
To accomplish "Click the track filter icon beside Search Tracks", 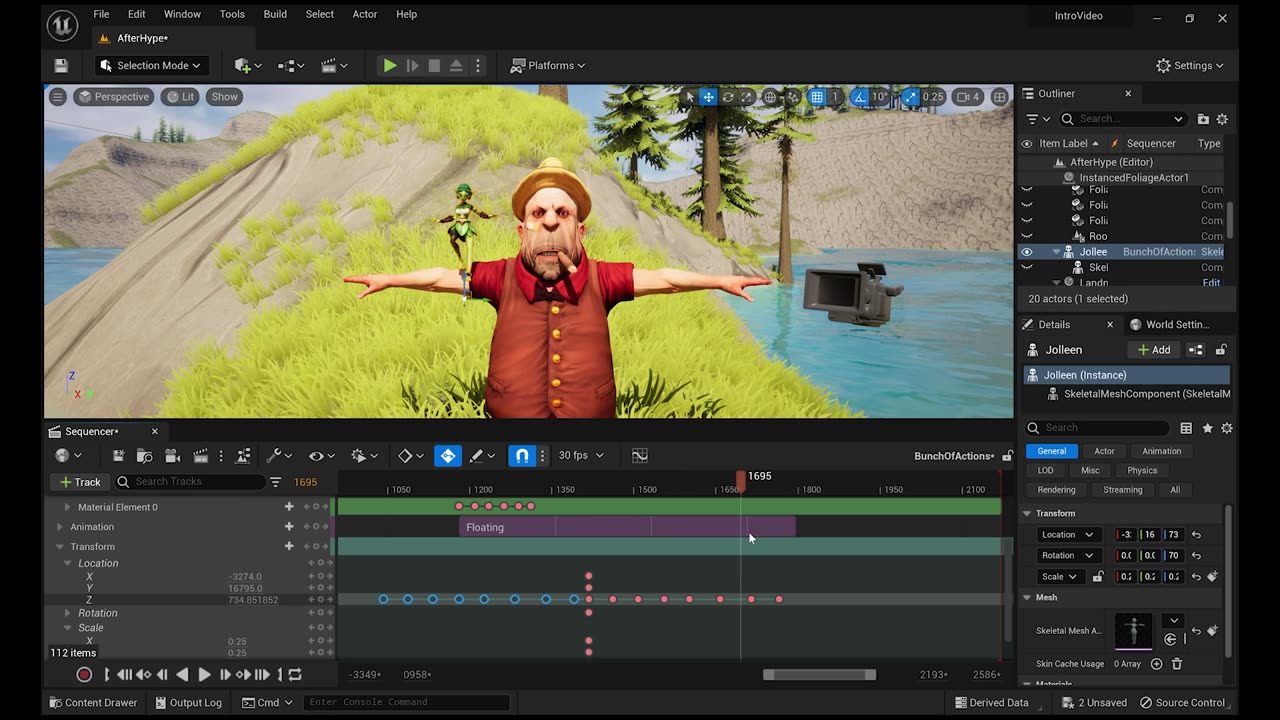I will pos(275,482).
